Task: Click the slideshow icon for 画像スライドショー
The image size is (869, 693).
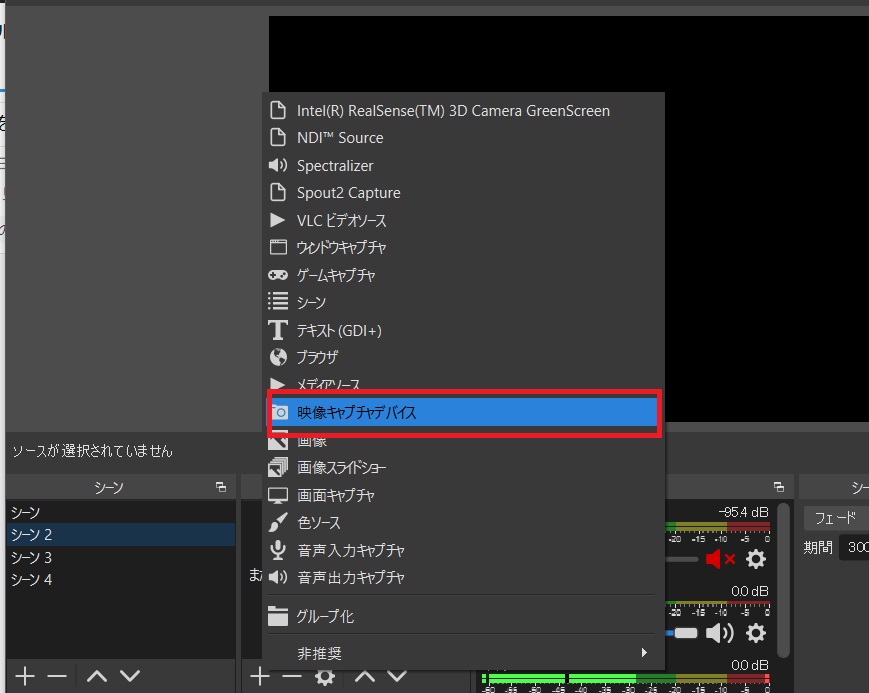Action: (x=278, y=467)
